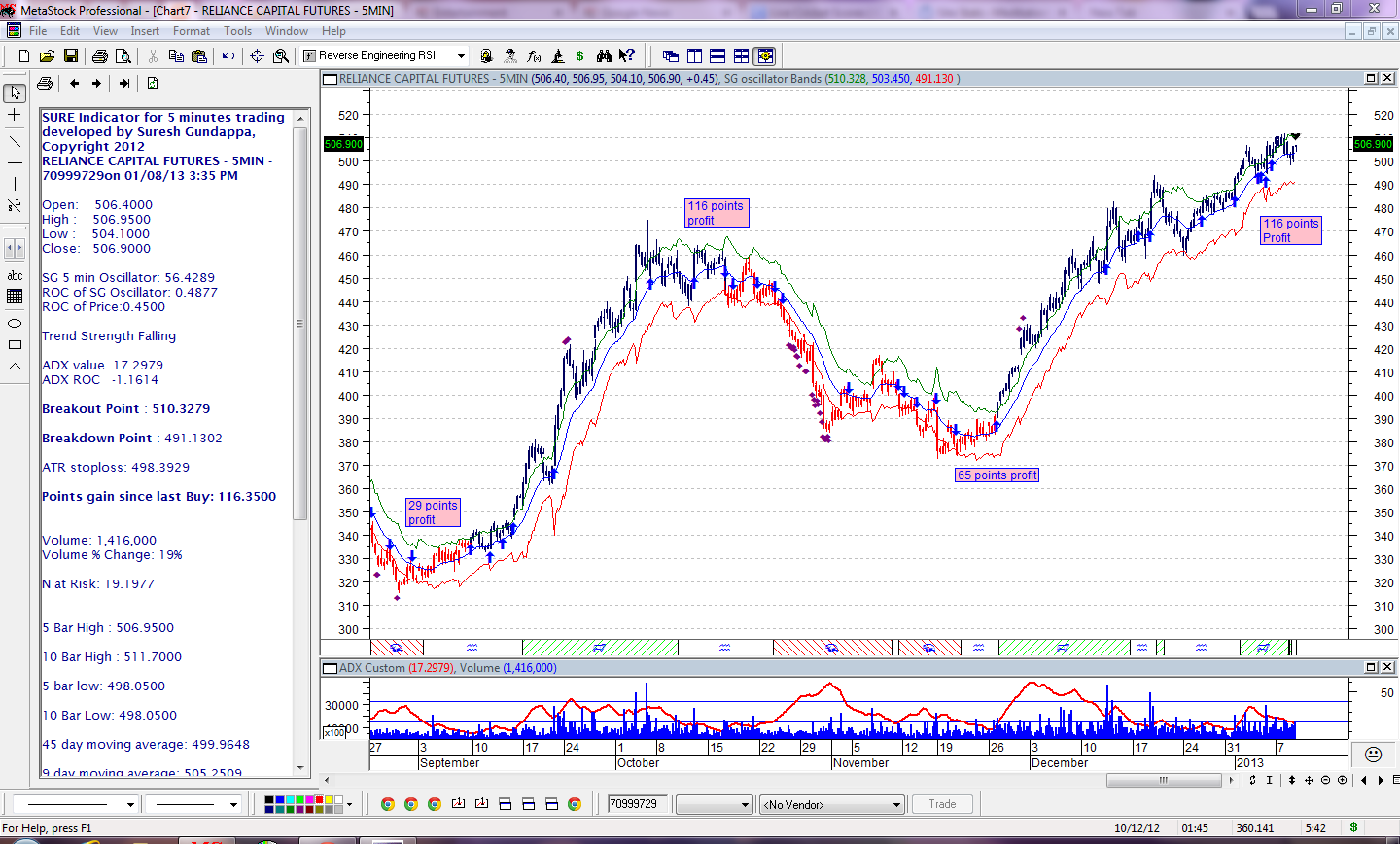Open the File menu

(38, 31)
